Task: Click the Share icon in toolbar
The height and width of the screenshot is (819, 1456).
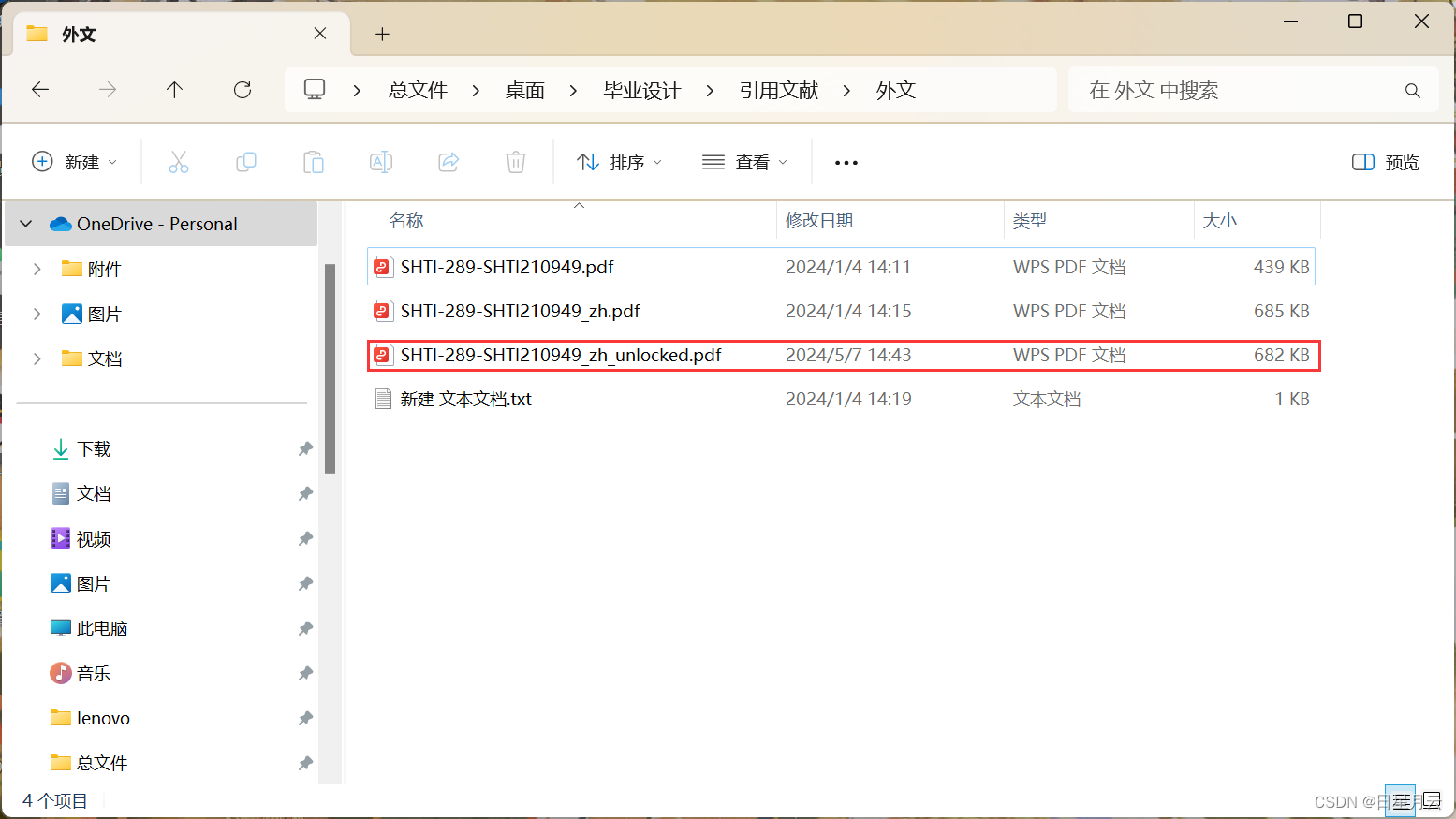Action: (449, 162)
